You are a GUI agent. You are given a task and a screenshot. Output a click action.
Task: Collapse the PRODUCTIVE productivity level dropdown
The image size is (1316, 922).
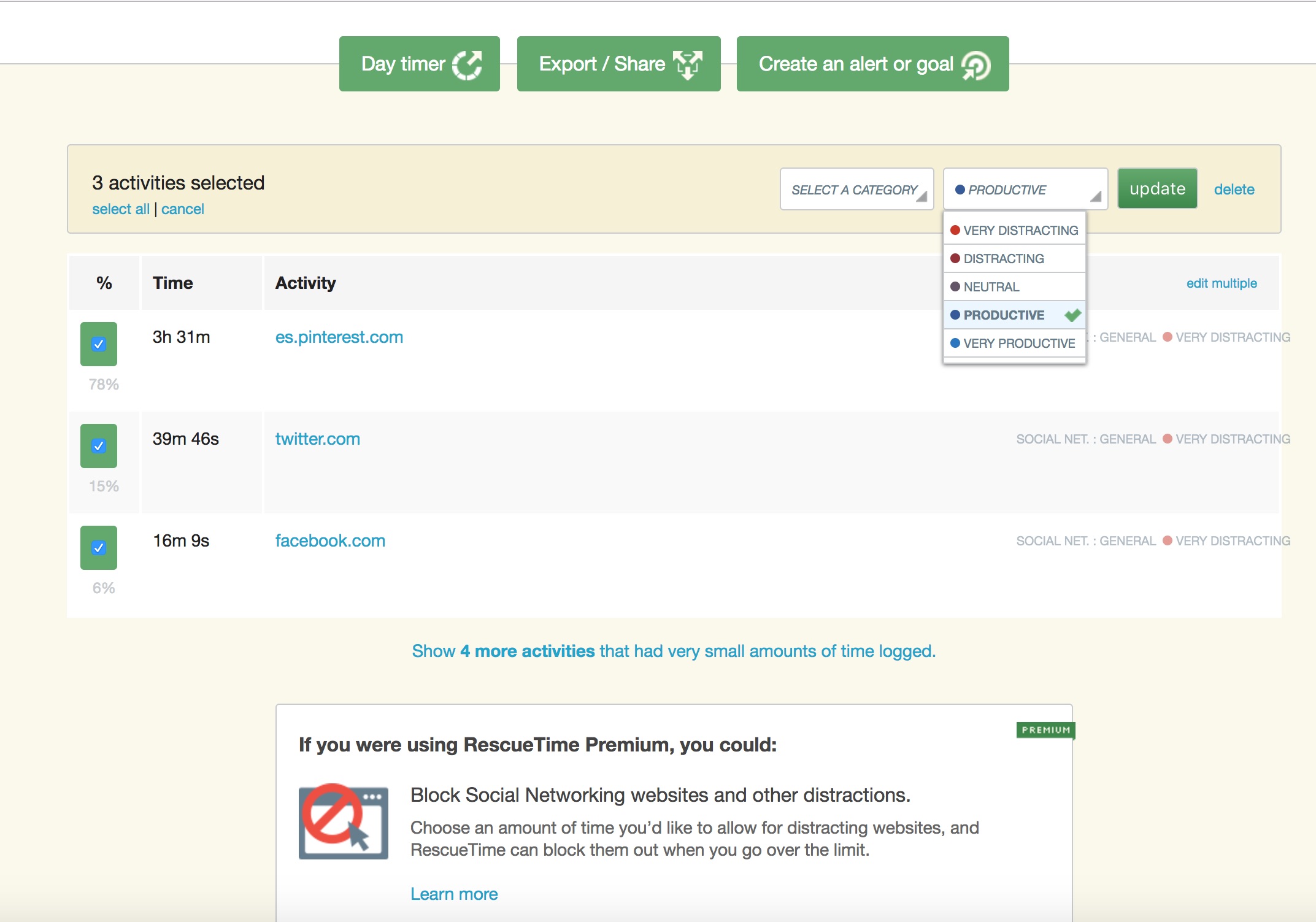click(x=1025, y=190)
